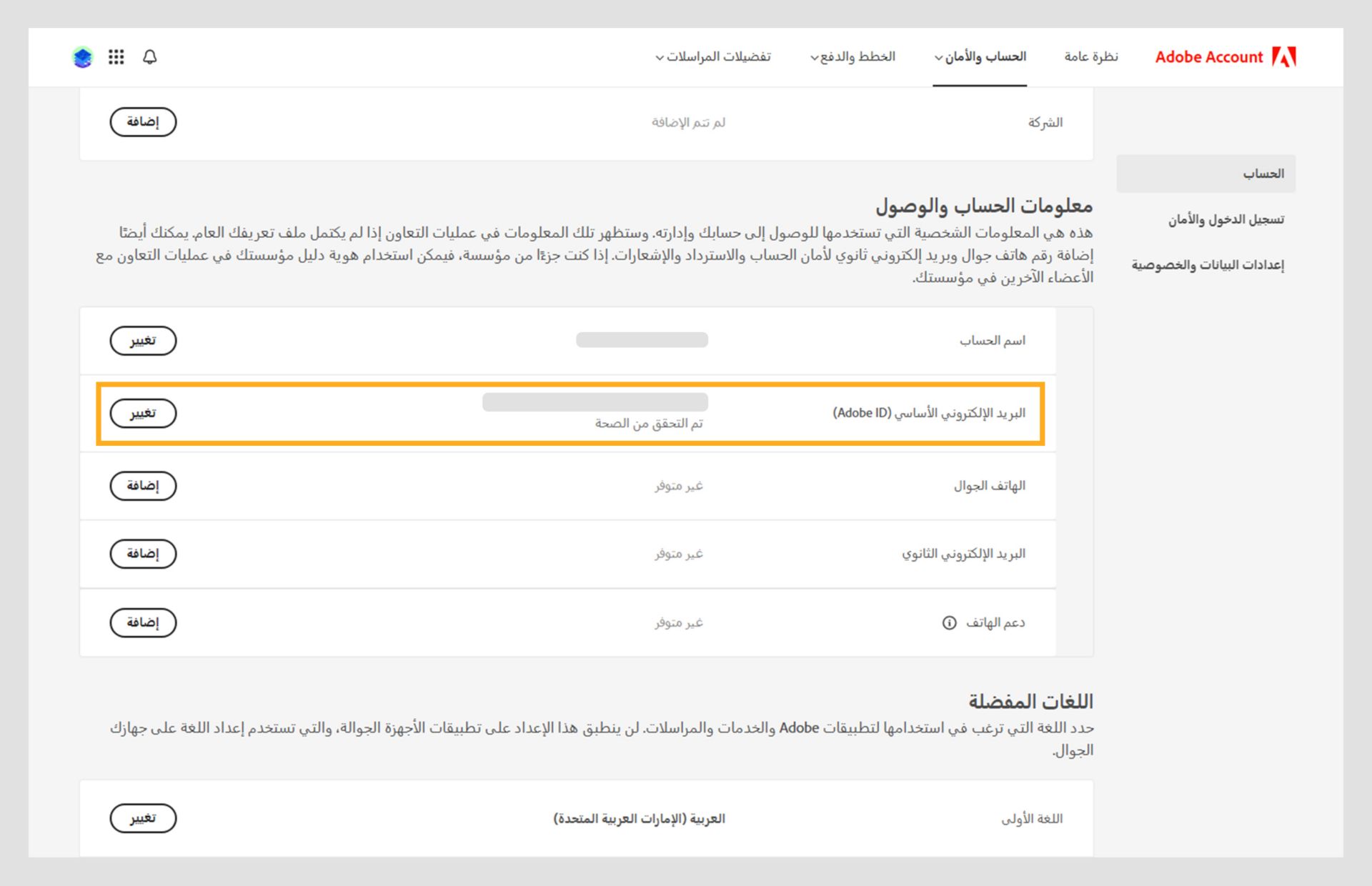Select الحساب in the sidebar
Viewport: 1372px width, 886px height.
[1263, 174]
